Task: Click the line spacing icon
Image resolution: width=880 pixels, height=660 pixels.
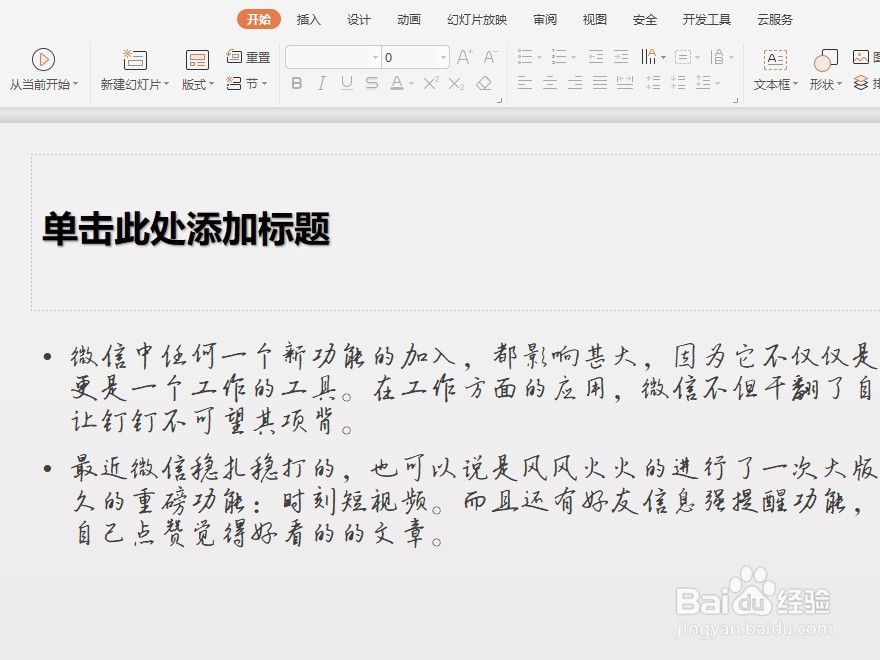Action: click(703, 83)
